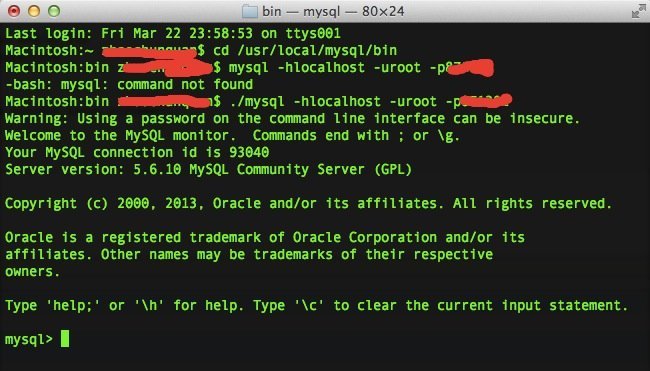
Task: Click the folder proxy icon in title bar
Action: [x=250, y=11]
